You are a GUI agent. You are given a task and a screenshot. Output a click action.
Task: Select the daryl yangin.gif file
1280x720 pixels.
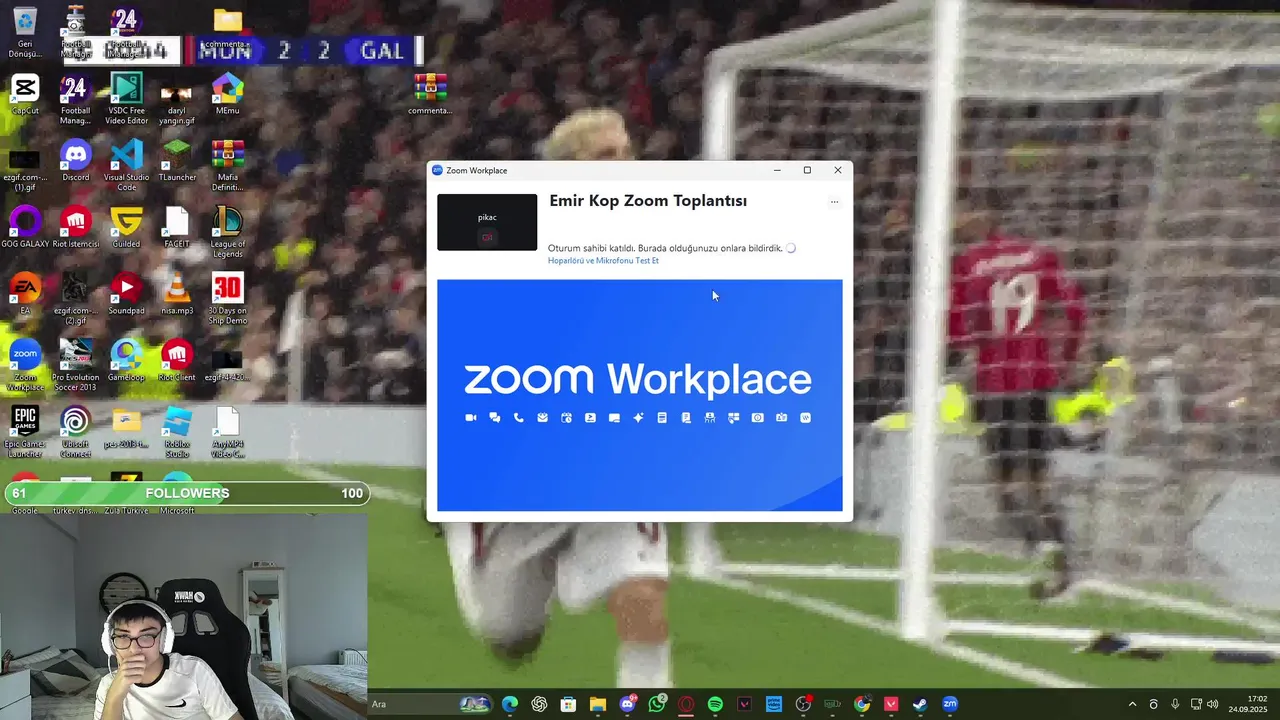(176, 99)
